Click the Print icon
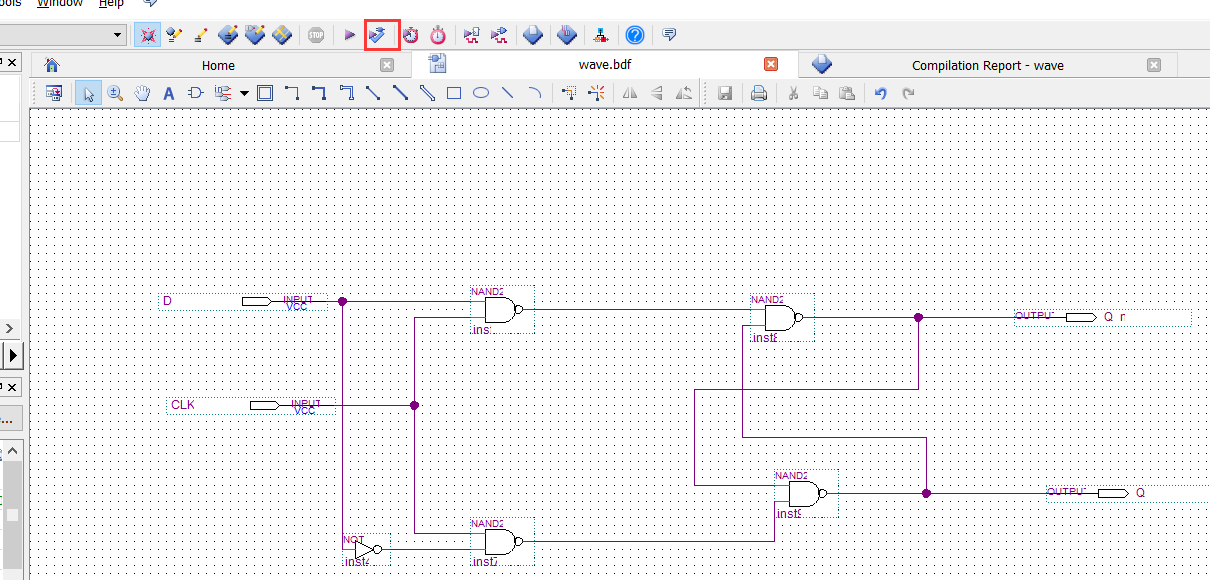The image size is (1210, 580). (759, 94)
